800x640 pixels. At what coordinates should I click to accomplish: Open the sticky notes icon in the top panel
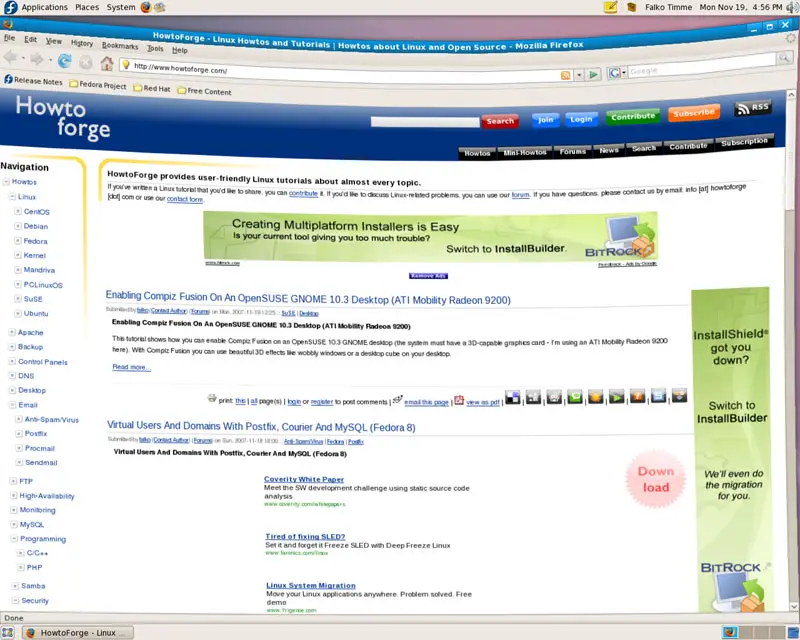pyautogui.click(x=611, y=7)
